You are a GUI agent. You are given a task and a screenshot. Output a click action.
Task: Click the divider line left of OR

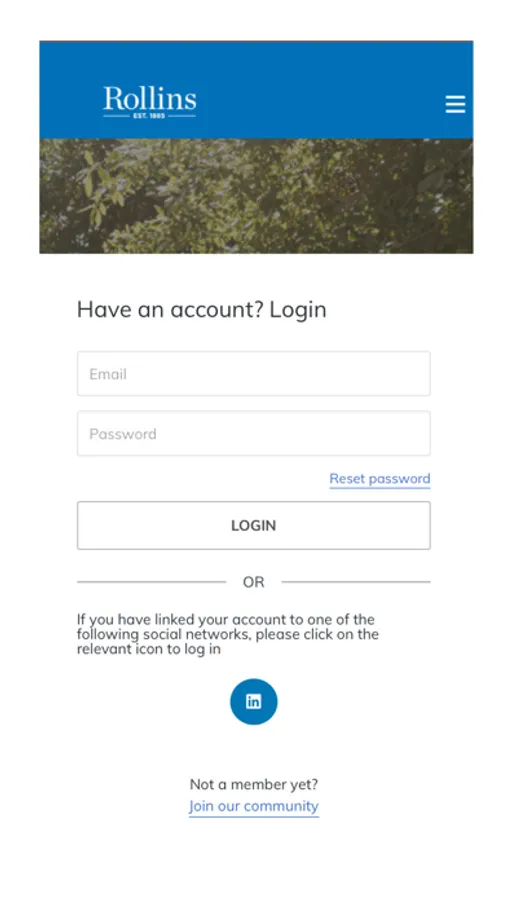click(152, 582)
